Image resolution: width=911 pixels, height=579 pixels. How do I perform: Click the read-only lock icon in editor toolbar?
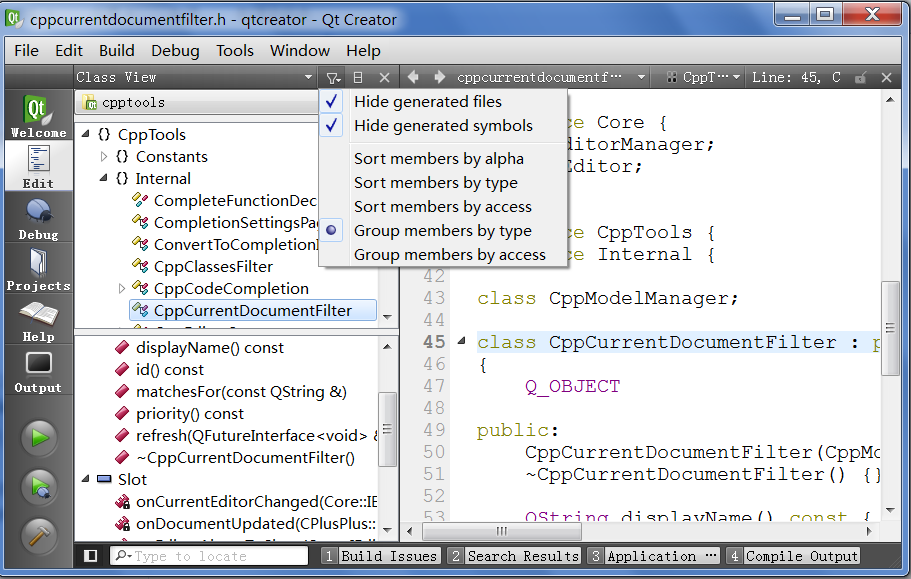click(860, 77)
